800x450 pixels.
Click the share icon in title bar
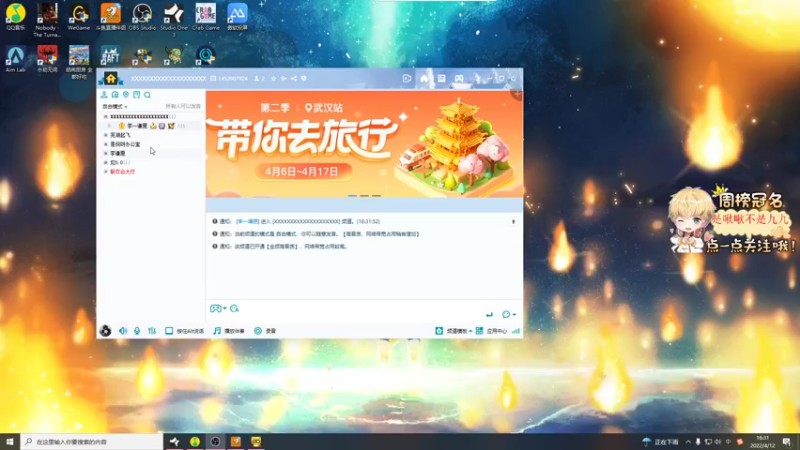[294, 79]
